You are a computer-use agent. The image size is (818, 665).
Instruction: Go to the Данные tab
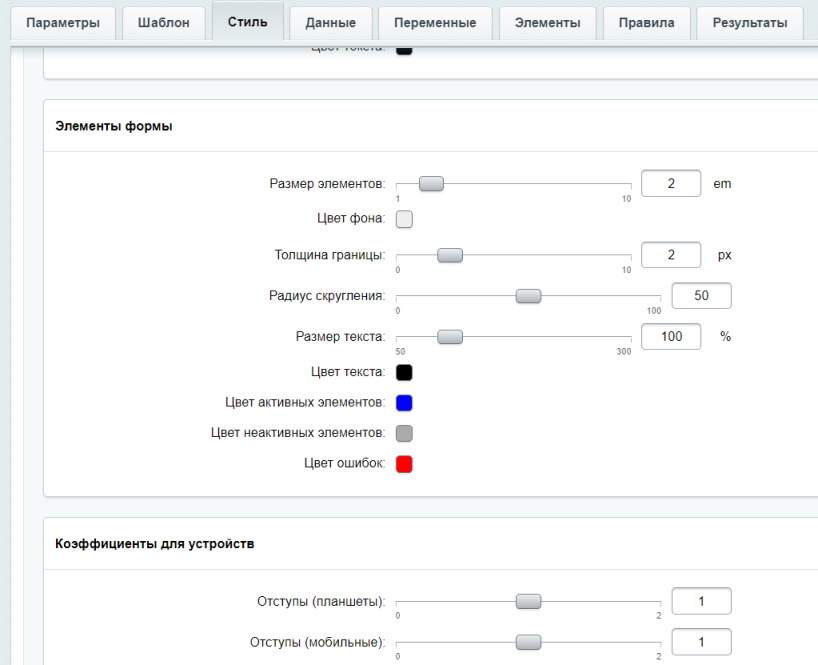click(x=330, y=24)
